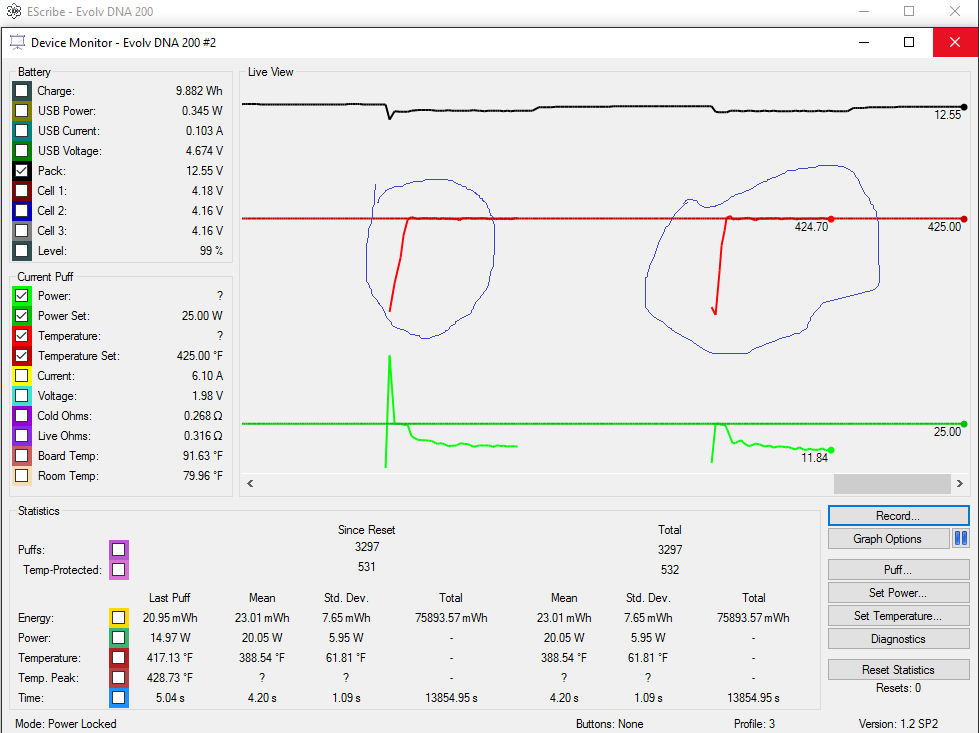
Task: Enable the Cell 3 graph checkbox
Action: coord(22,230)
